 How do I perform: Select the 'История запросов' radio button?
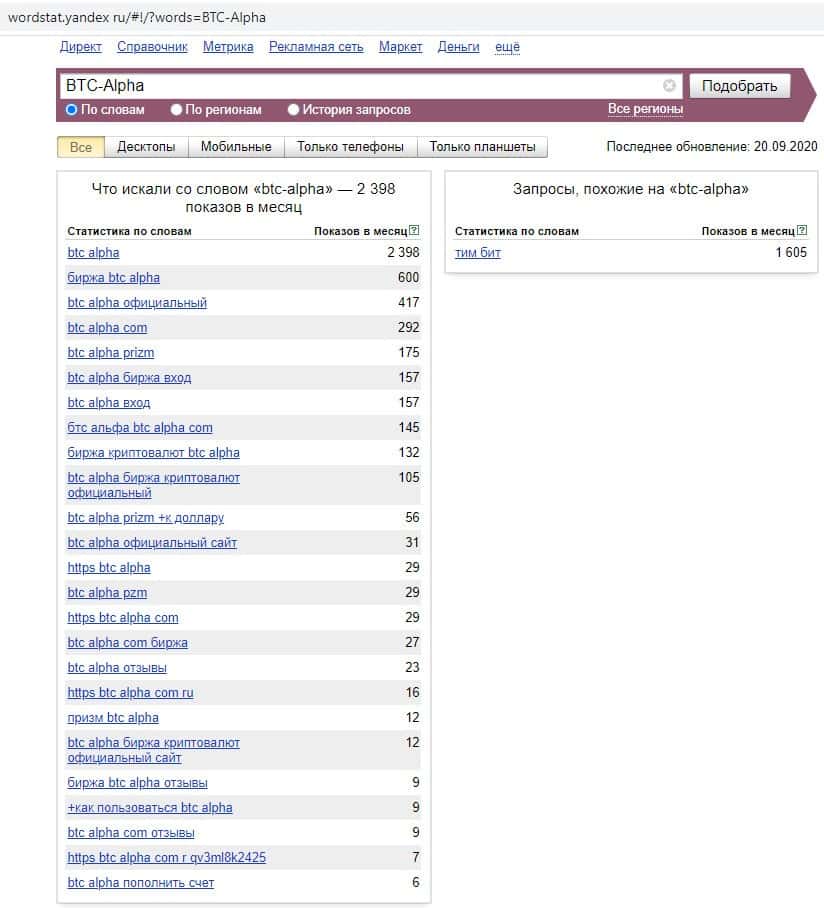click(294, 109)
